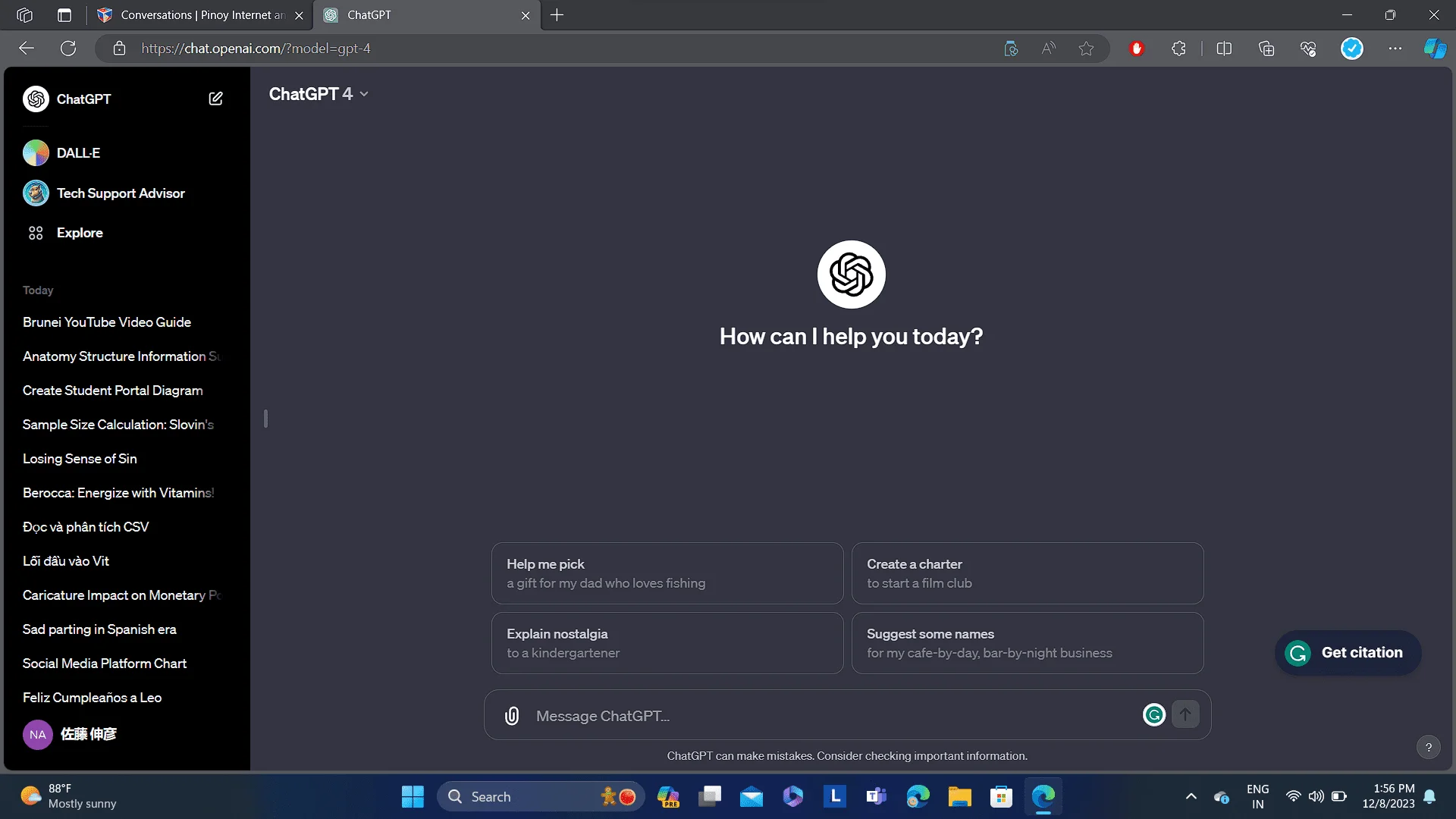Open the tab actions menu icon
Image resolution: width=1456 pixels, height=819 pixels.
64,15
